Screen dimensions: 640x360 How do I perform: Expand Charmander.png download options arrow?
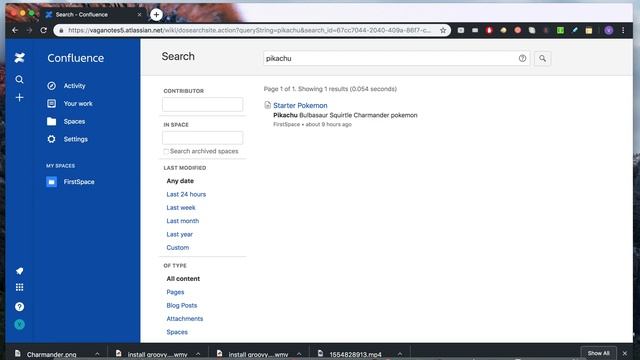tap(97, 354)
